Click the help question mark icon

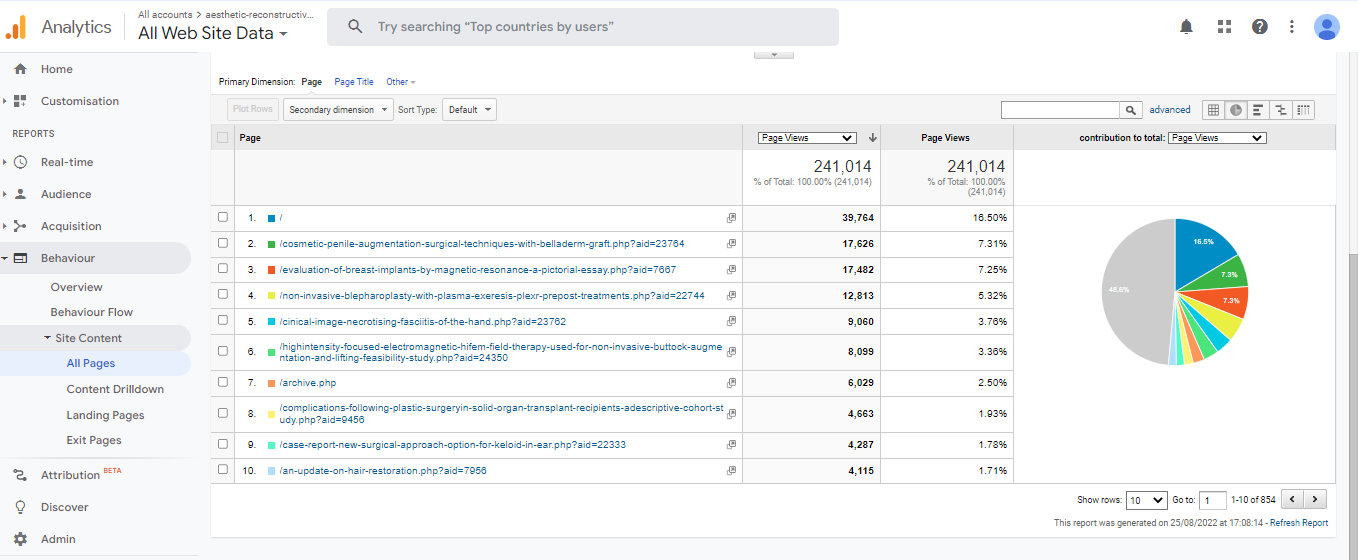click(x=1259, y=27)
